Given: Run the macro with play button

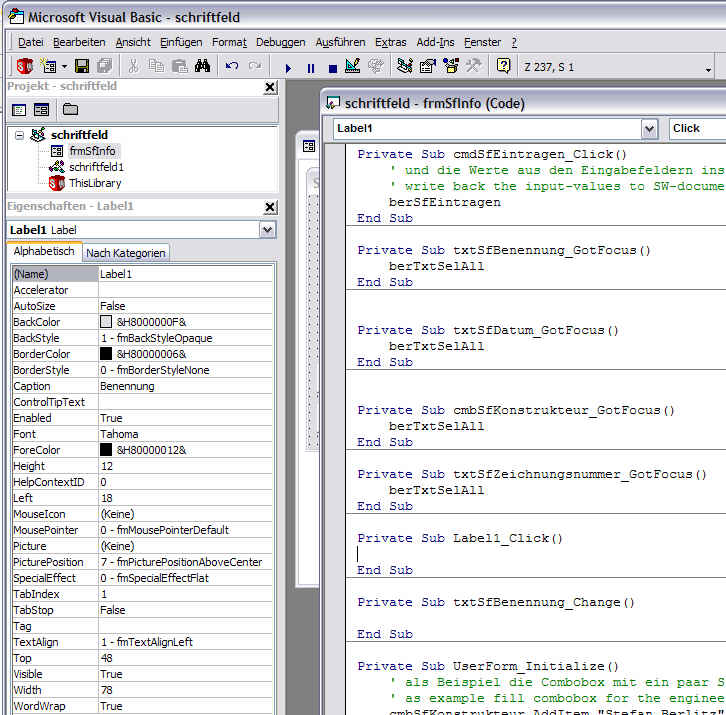Looking at the screenshot, I should (x=288, y=68).
